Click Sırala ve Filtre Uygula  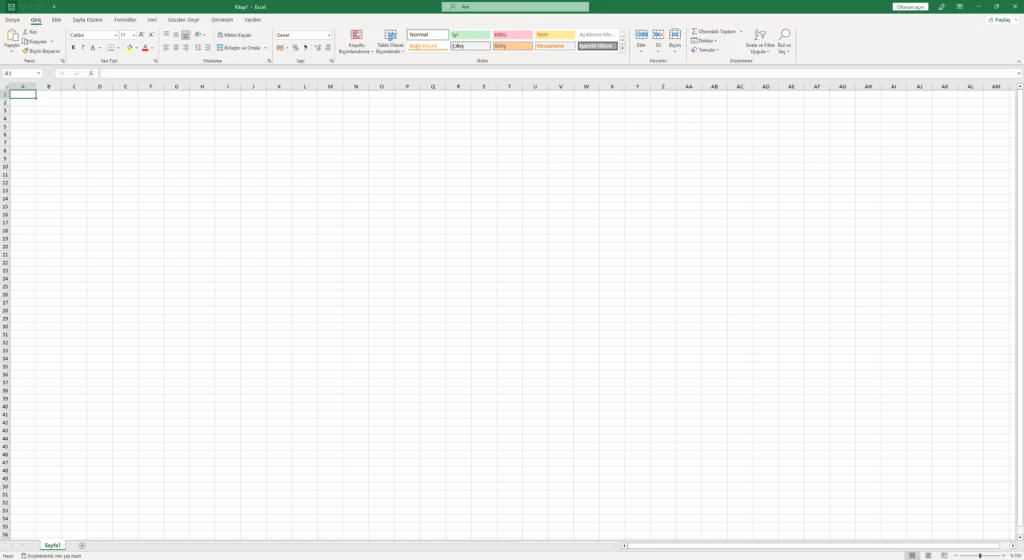tap(760, 42)
